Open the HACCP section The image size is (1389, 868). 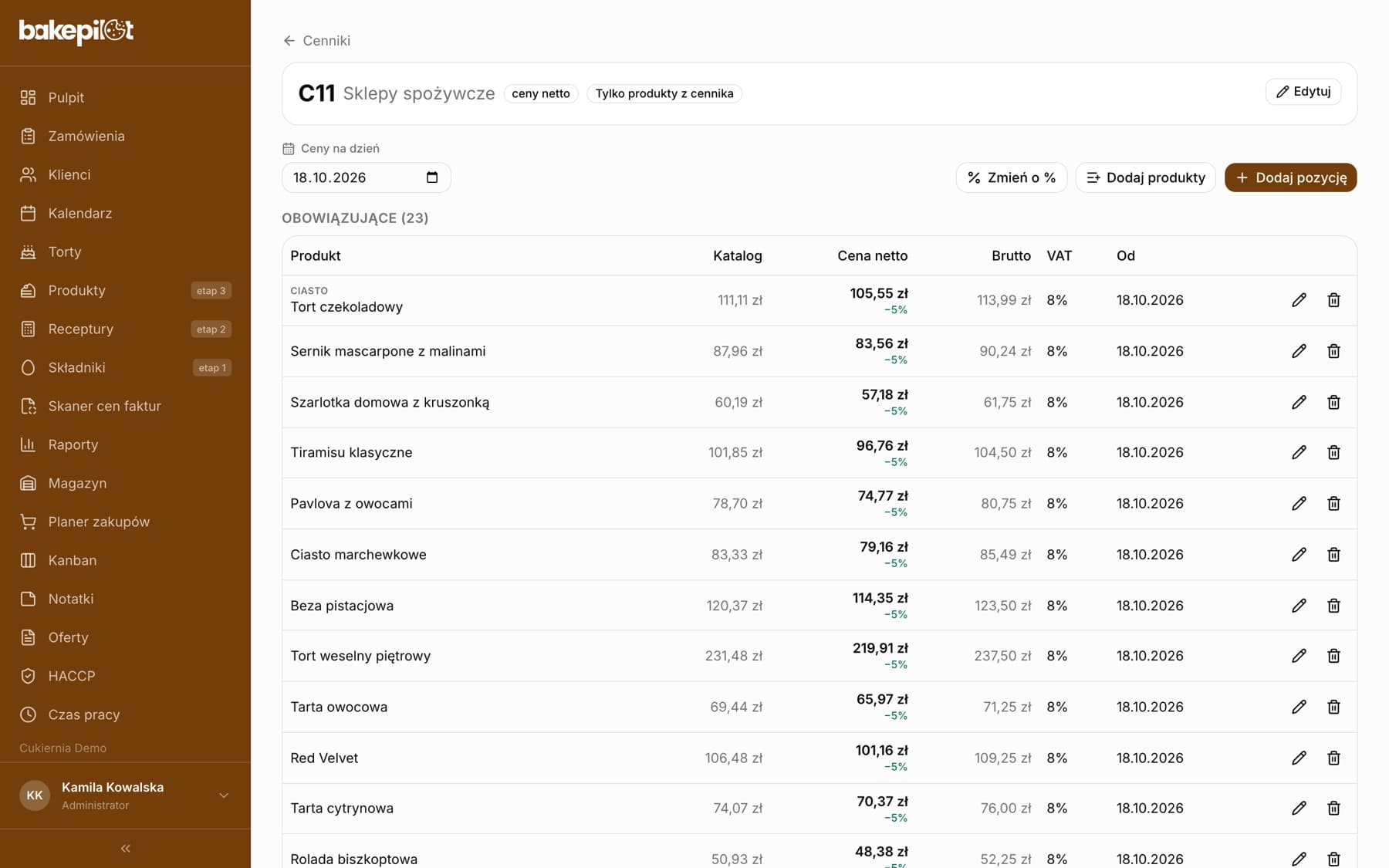125,676
